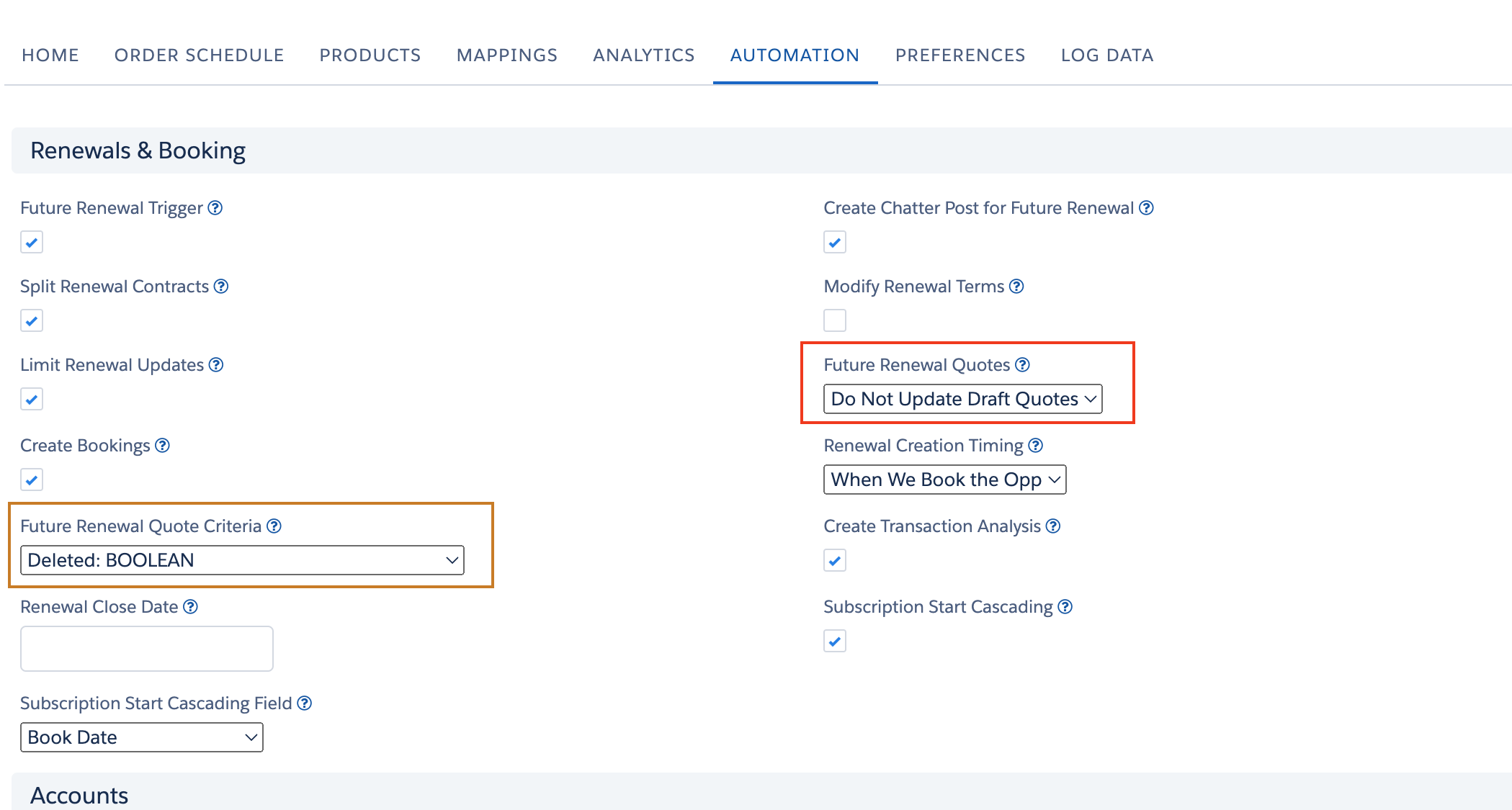
Task: Open the Renewal Creation Timing dropdown
Action: 944,480
